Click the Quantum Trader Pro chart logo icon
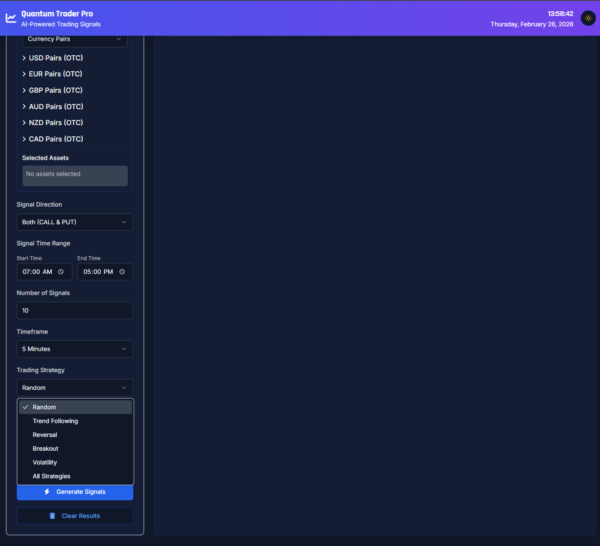This screenshot has height=546, width=600. (11, 18)
